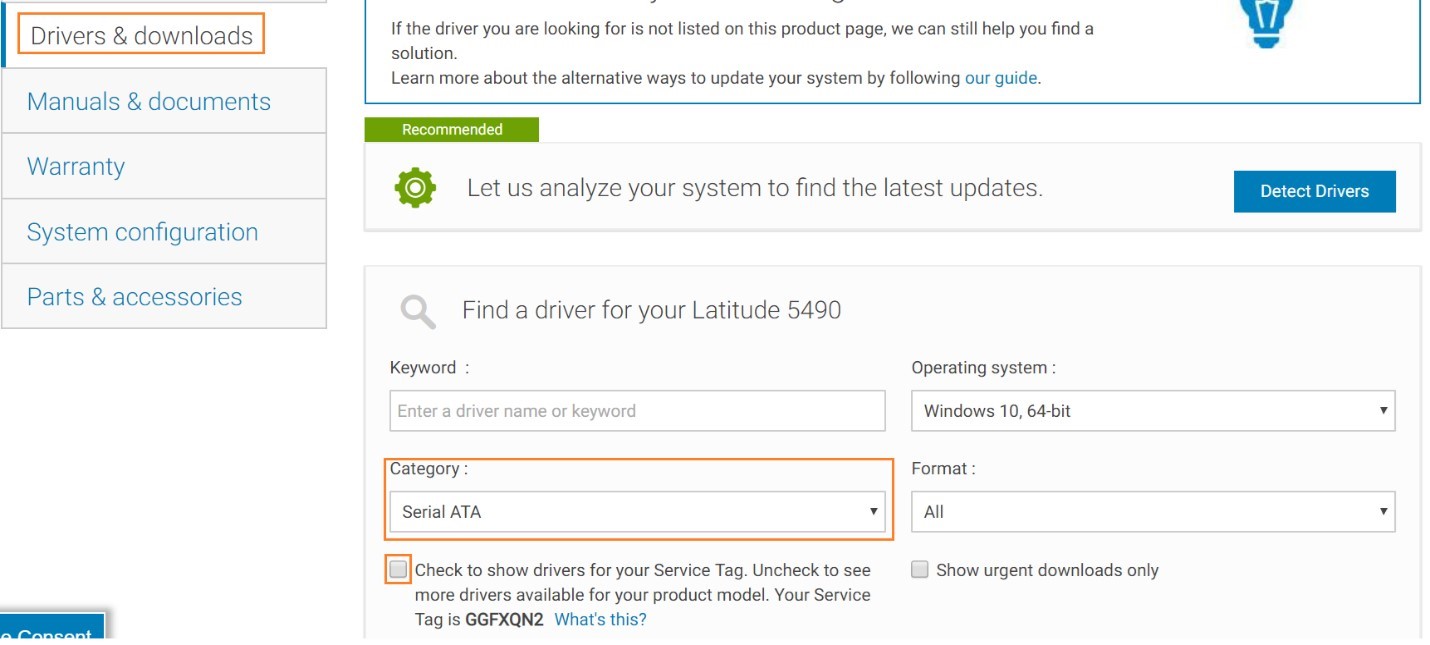Open the Operating system dropdown
The height and width of the screenshot is (645, 1430).
[x=1153, y=411]
